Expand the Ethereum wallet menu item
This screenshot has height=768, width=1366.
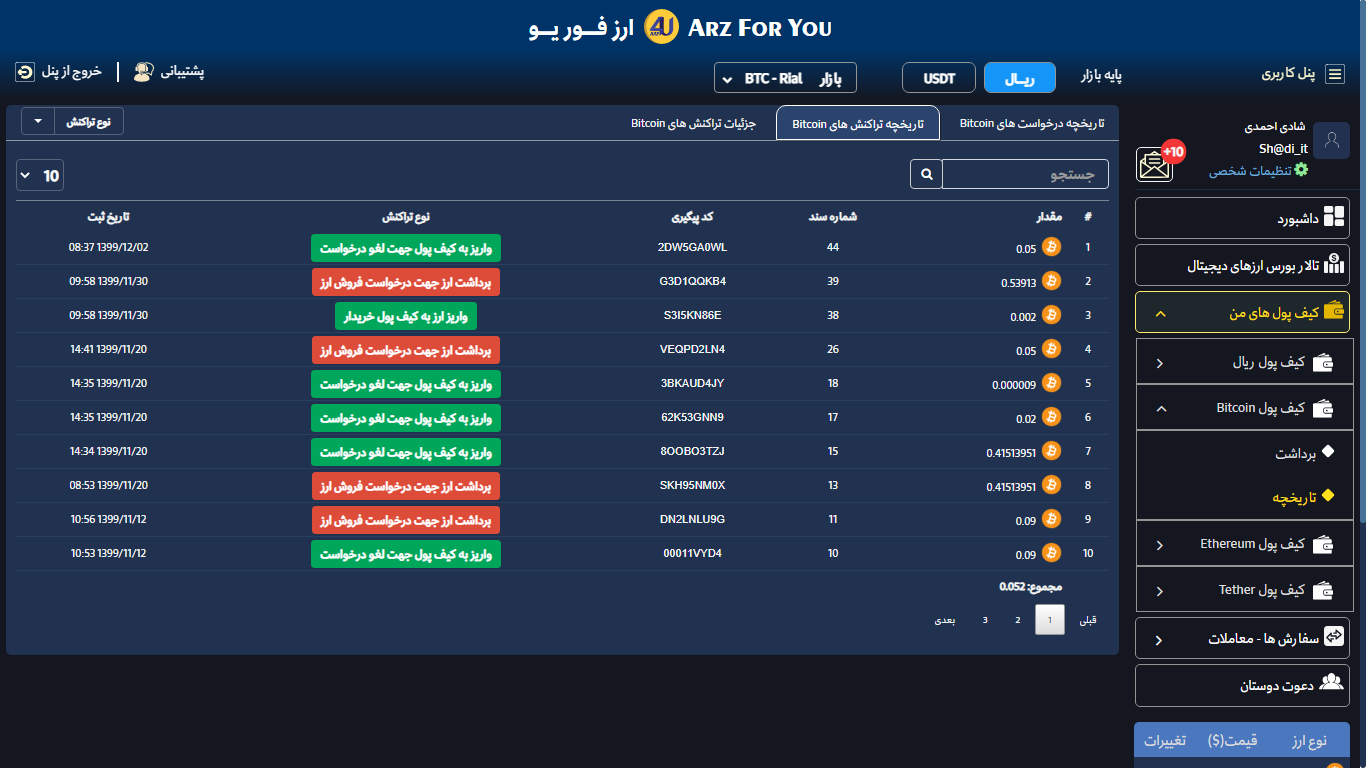pyautogui.click(x=1243, y=544)
